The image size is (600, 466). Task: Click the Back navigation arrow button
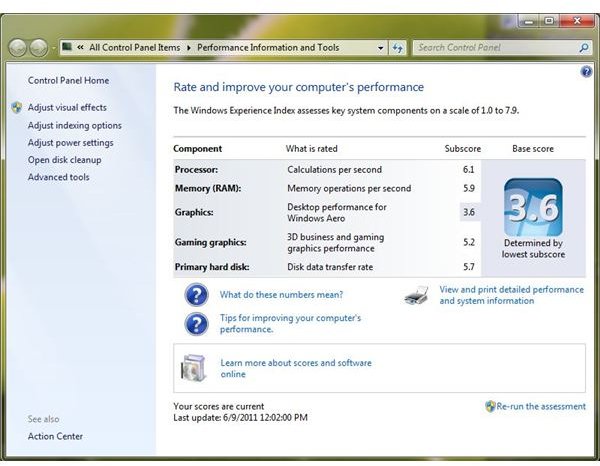tap(18, 48)
